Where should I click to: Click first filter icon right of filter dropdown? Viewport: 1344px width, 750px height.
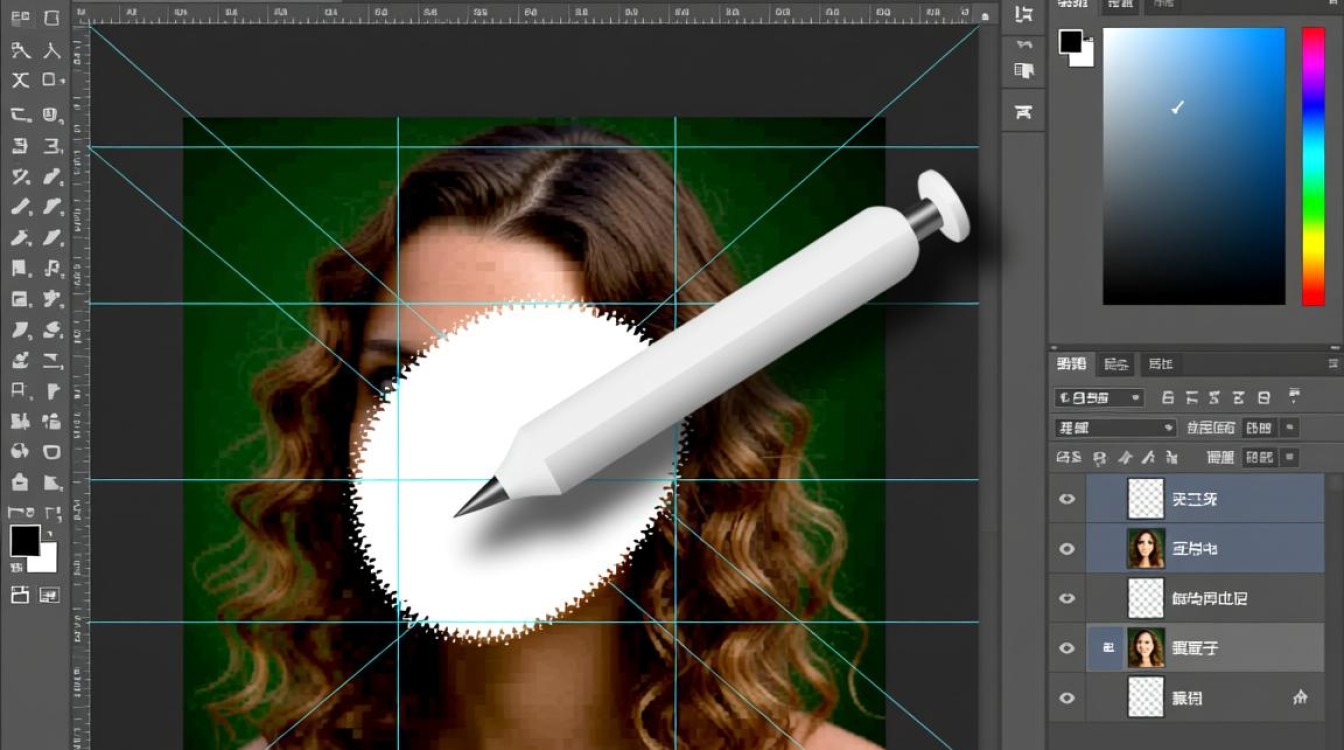1167,398
